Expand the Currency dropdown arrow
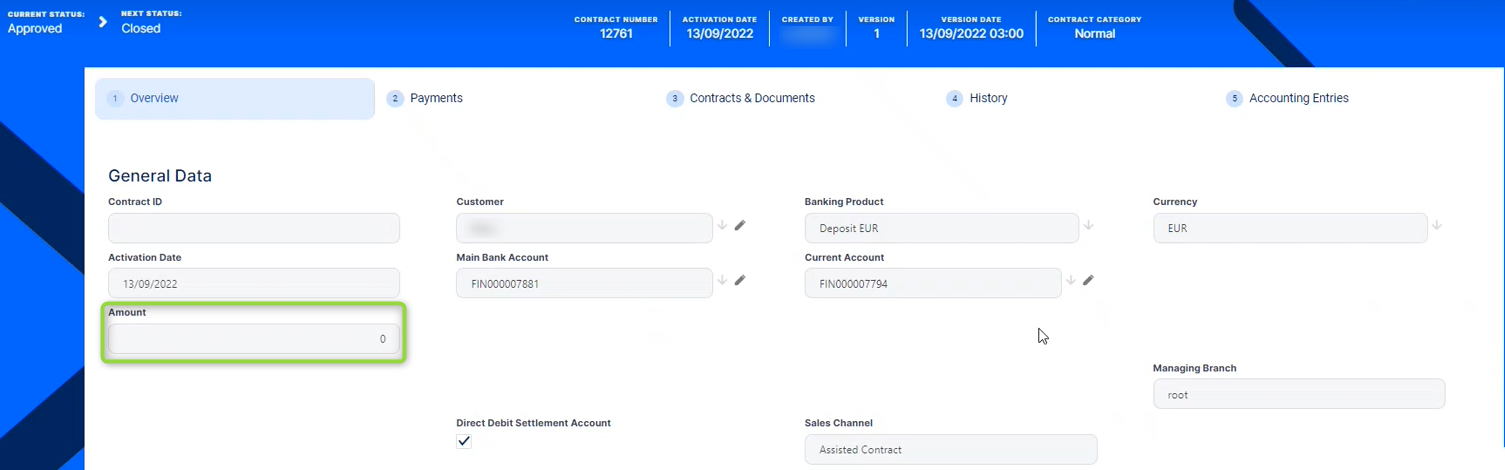The image size is (1505, 470). [x=1437, y=226]
